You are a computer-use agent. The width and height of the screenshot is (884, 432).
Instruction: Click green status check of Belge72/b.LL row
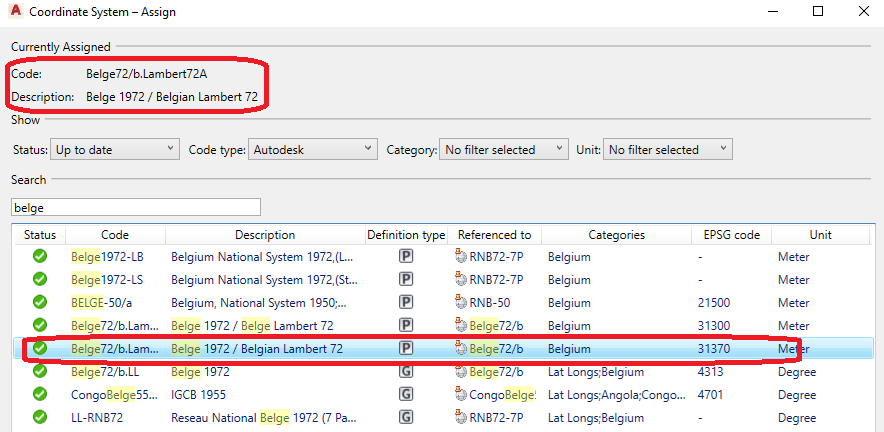[x=39, y=372]
